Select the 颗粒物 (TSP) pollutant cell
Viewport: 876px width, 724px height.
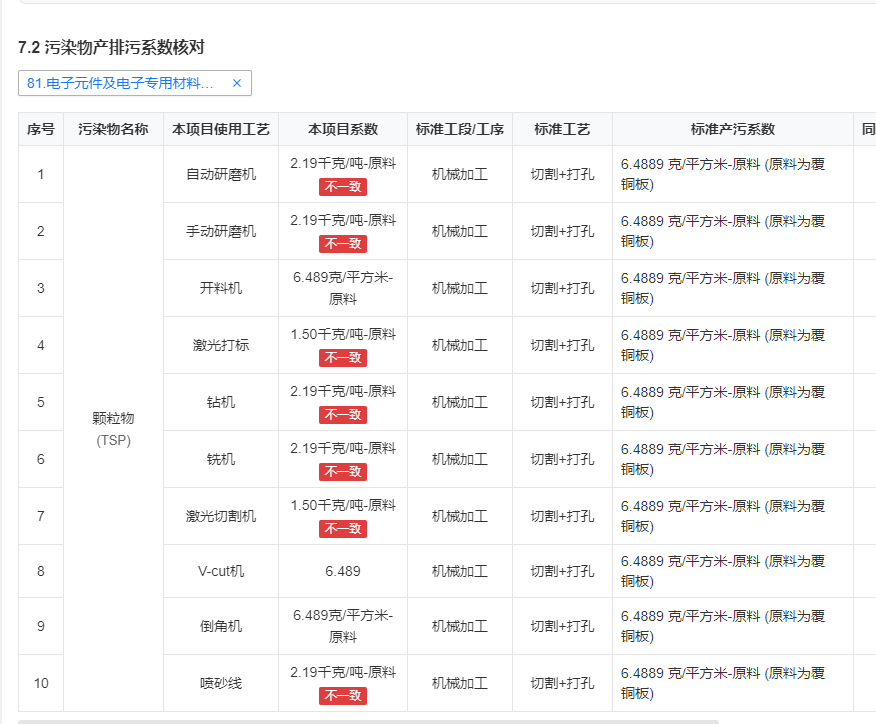coord(113,428)
